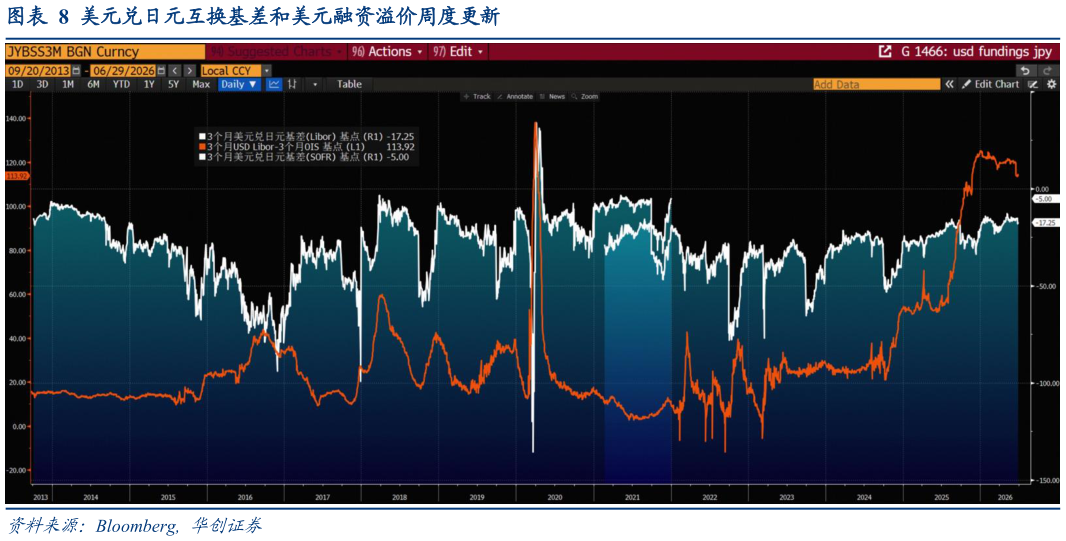Select the line chart type icon
1066x541 pixels.
[x=274, y=84]
